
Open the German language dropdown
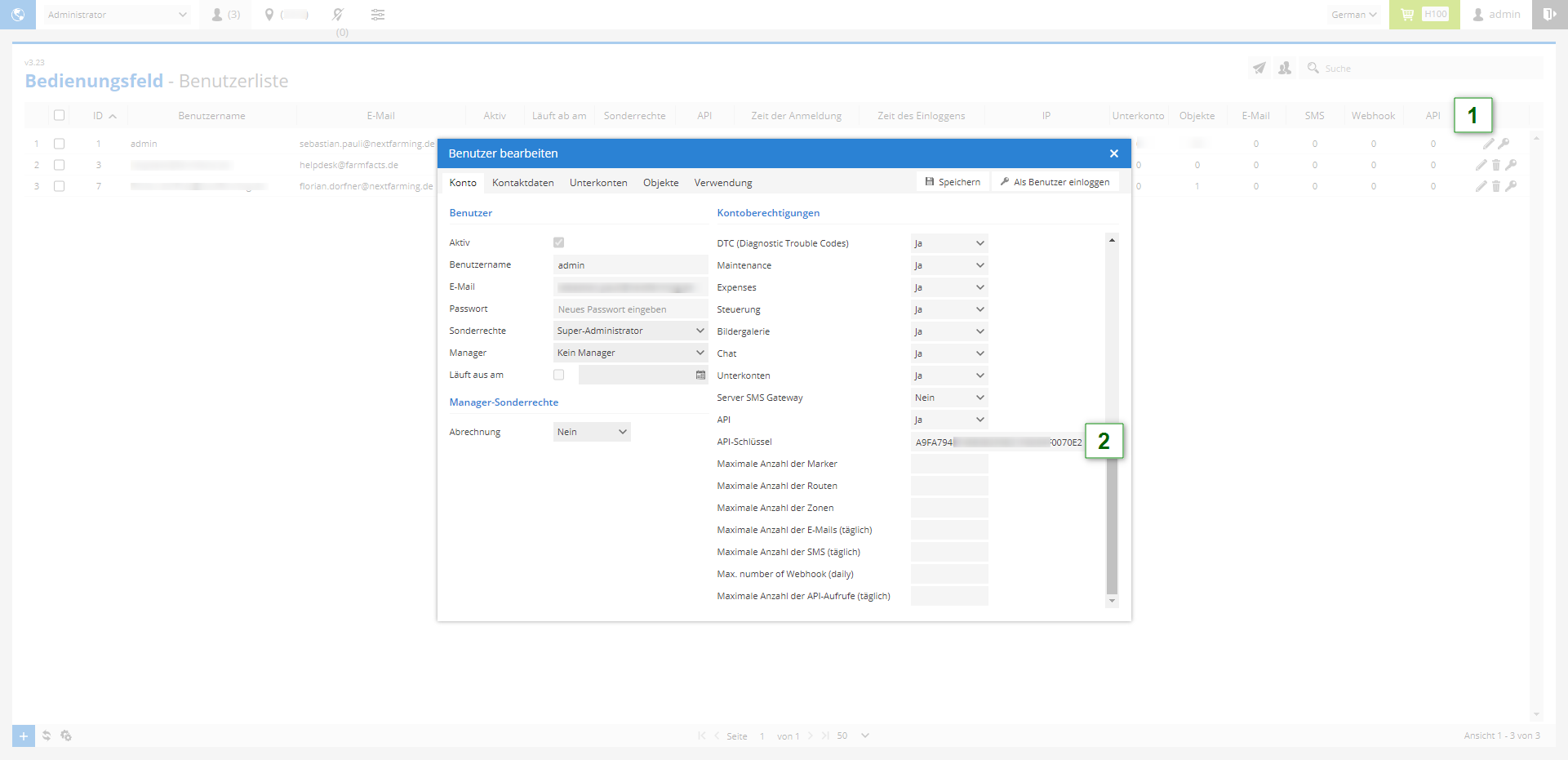pos(1353,15)
